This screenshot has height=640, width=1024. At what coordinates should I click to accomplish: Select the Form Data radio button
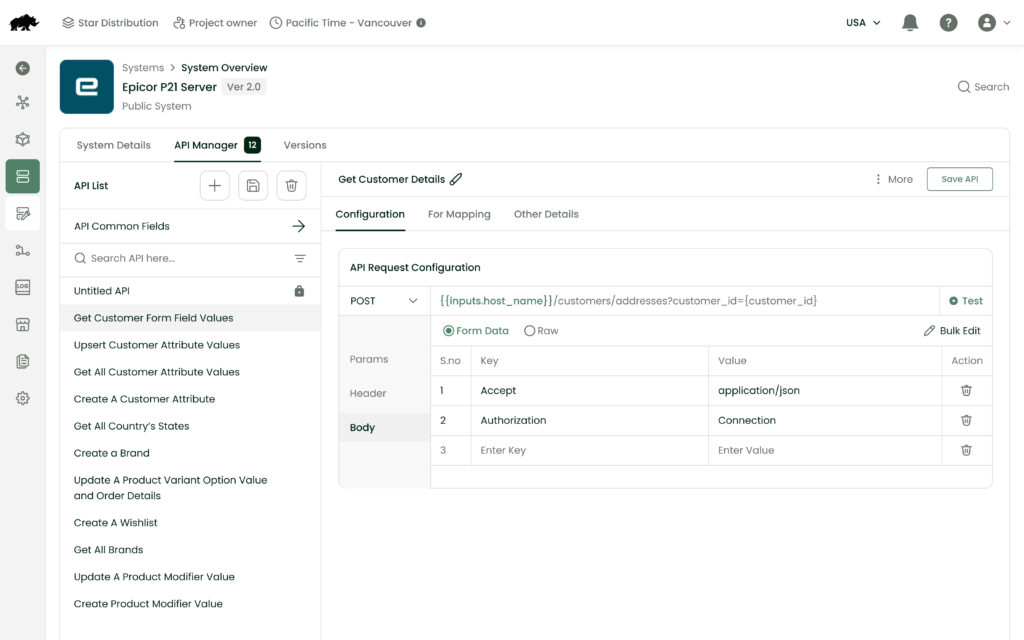click(448, 331)
